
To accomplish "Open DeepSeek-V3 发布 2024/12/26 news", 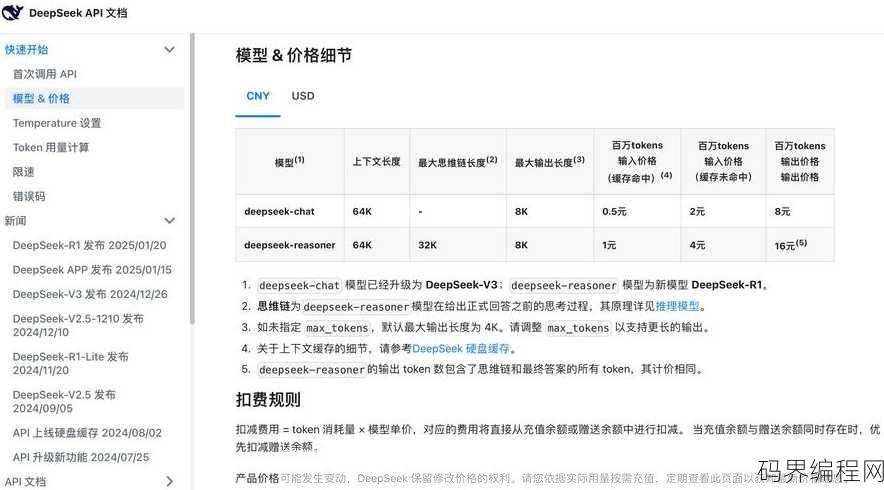I will click(x=90, y=294).
